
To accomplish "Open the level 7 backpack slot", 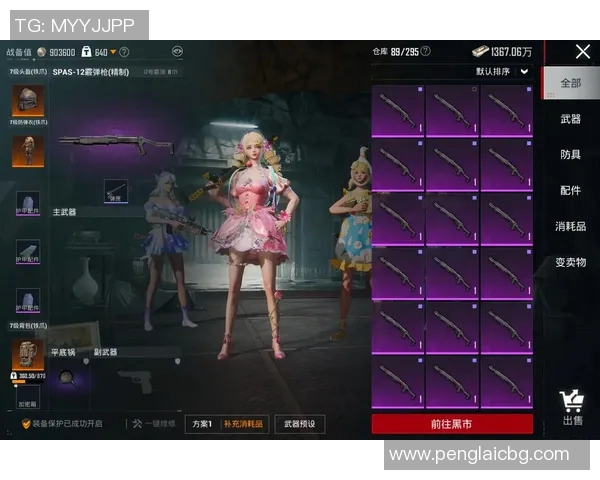I will 25,354.
